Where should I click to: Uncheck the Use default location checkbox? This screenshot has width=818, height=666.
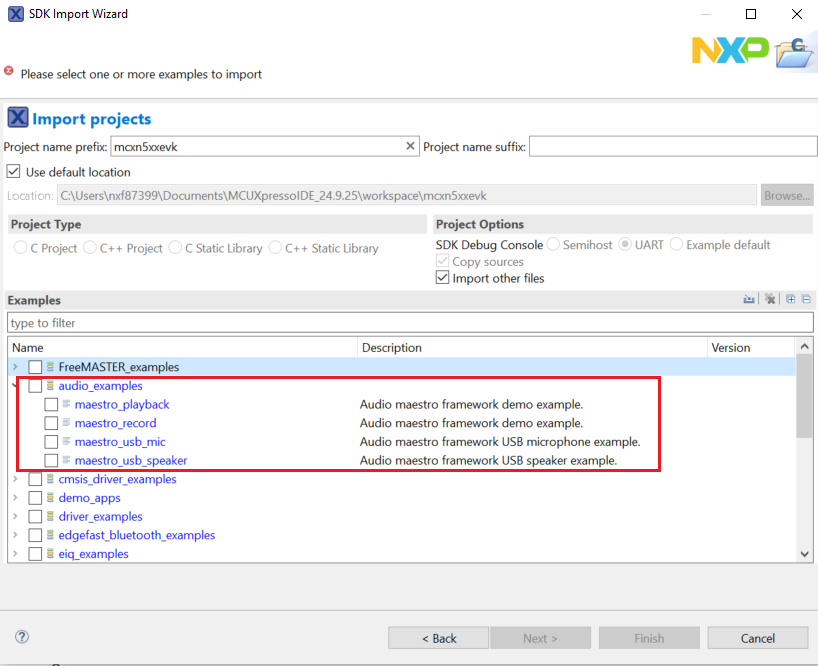click(13, 170)
